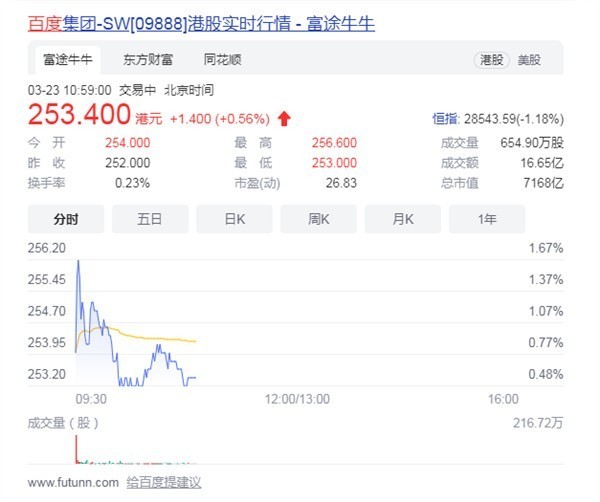Click the 总市值 value 7168亿

pyautogui.click(x=543, y=183)
